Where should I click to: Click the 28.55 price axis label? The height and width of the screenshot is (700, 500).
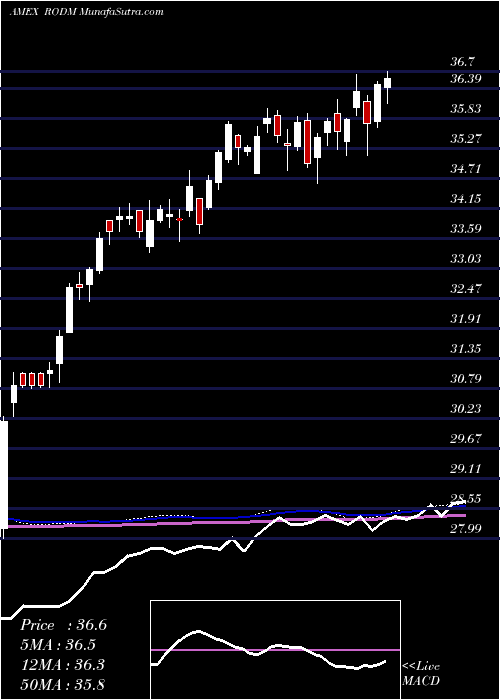(467, 498)
